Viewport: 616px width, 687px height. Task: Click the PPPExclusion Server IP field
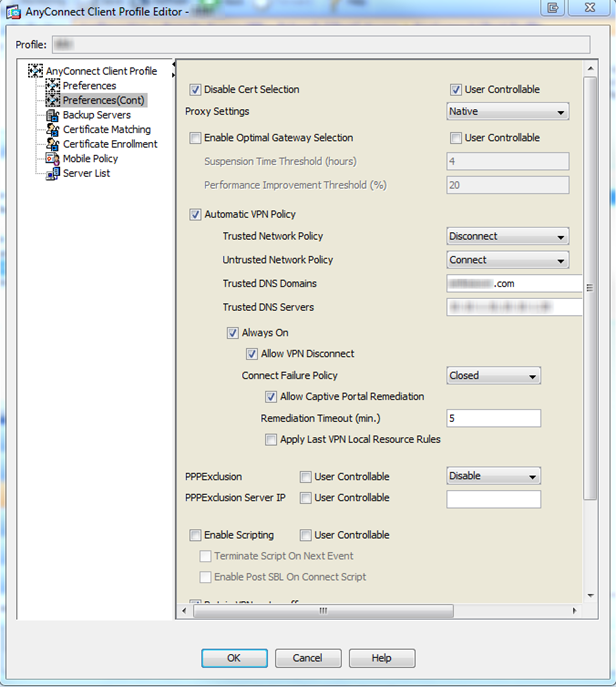pos(493,499)
